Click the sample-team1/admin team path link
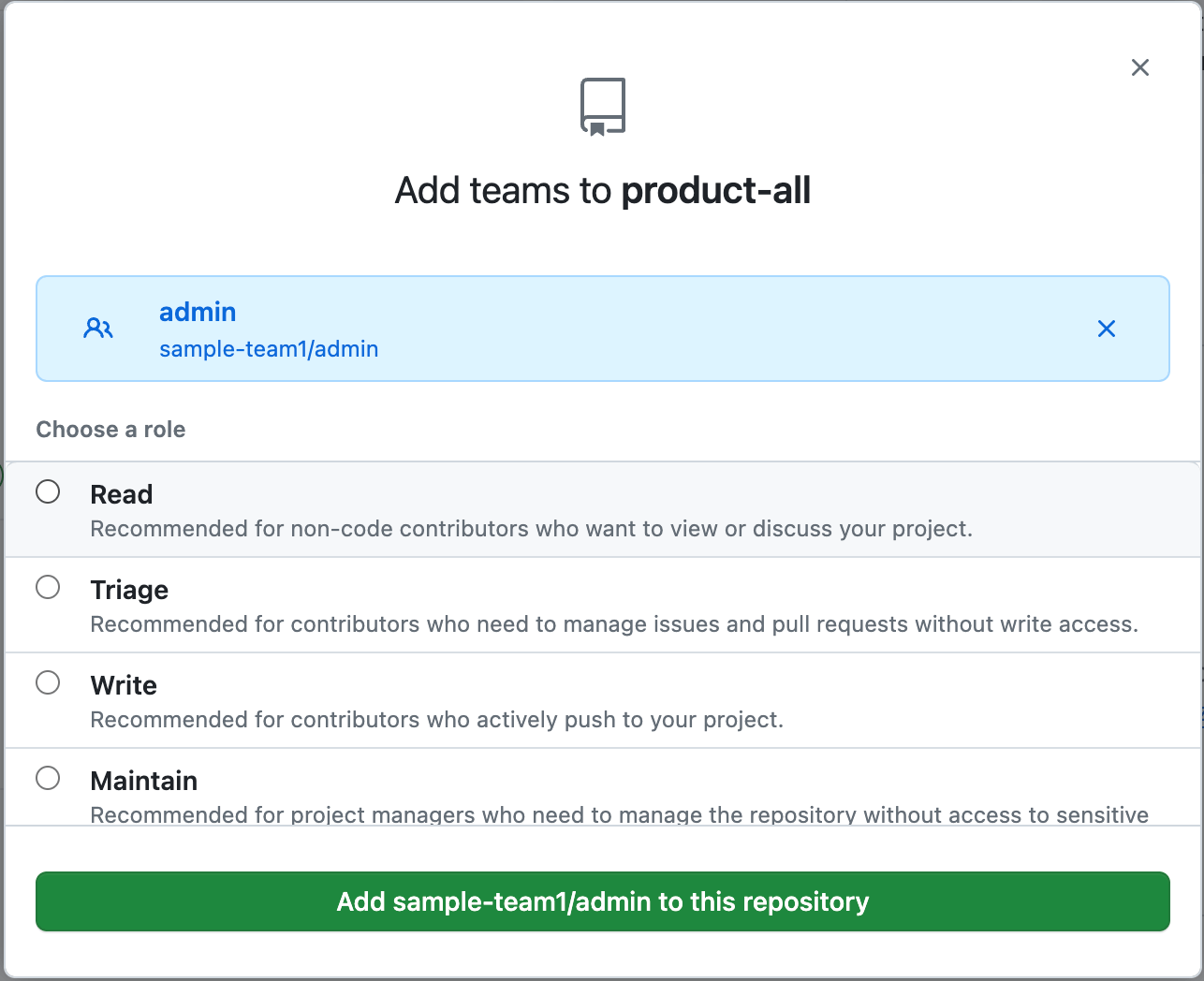This screenshot has height=981, width=1204. point(269,348)
